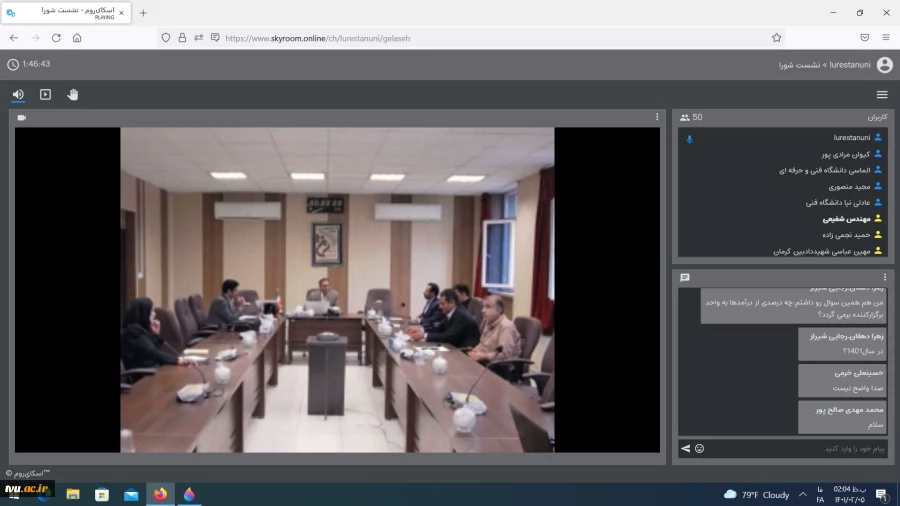Click chat message from حسینعلی خرمی
This screenshot has width=900, height=506.
842,380
